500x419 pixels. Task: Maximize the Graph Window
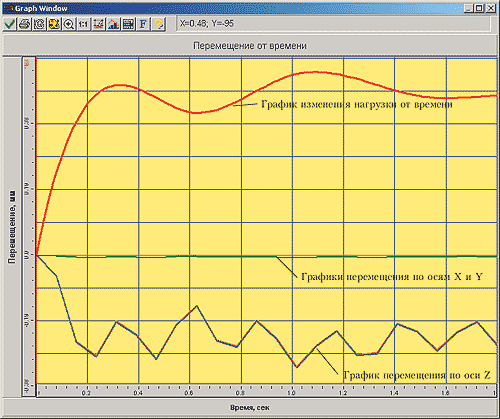[x=479, y=9]
